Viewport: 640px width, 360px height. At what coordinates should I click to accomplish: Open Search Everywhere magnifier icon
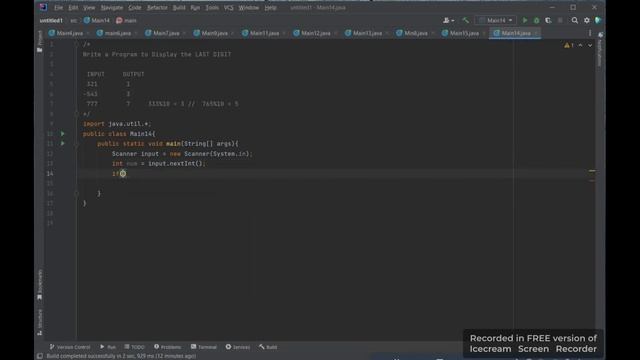[x=575, y=20]
